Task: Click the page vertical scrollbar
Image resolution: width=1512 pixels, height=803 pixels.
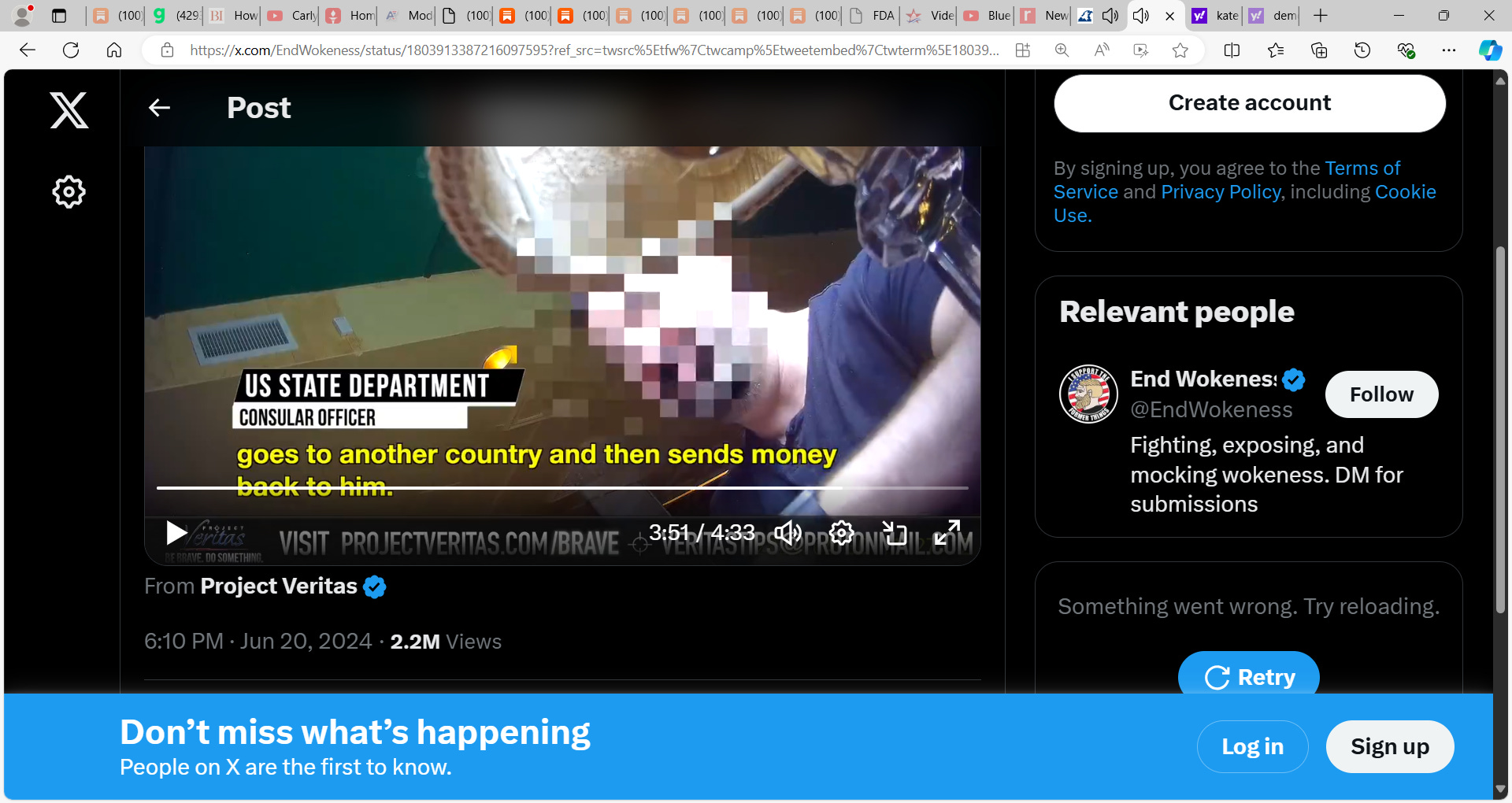Action: coord(1500,430)
